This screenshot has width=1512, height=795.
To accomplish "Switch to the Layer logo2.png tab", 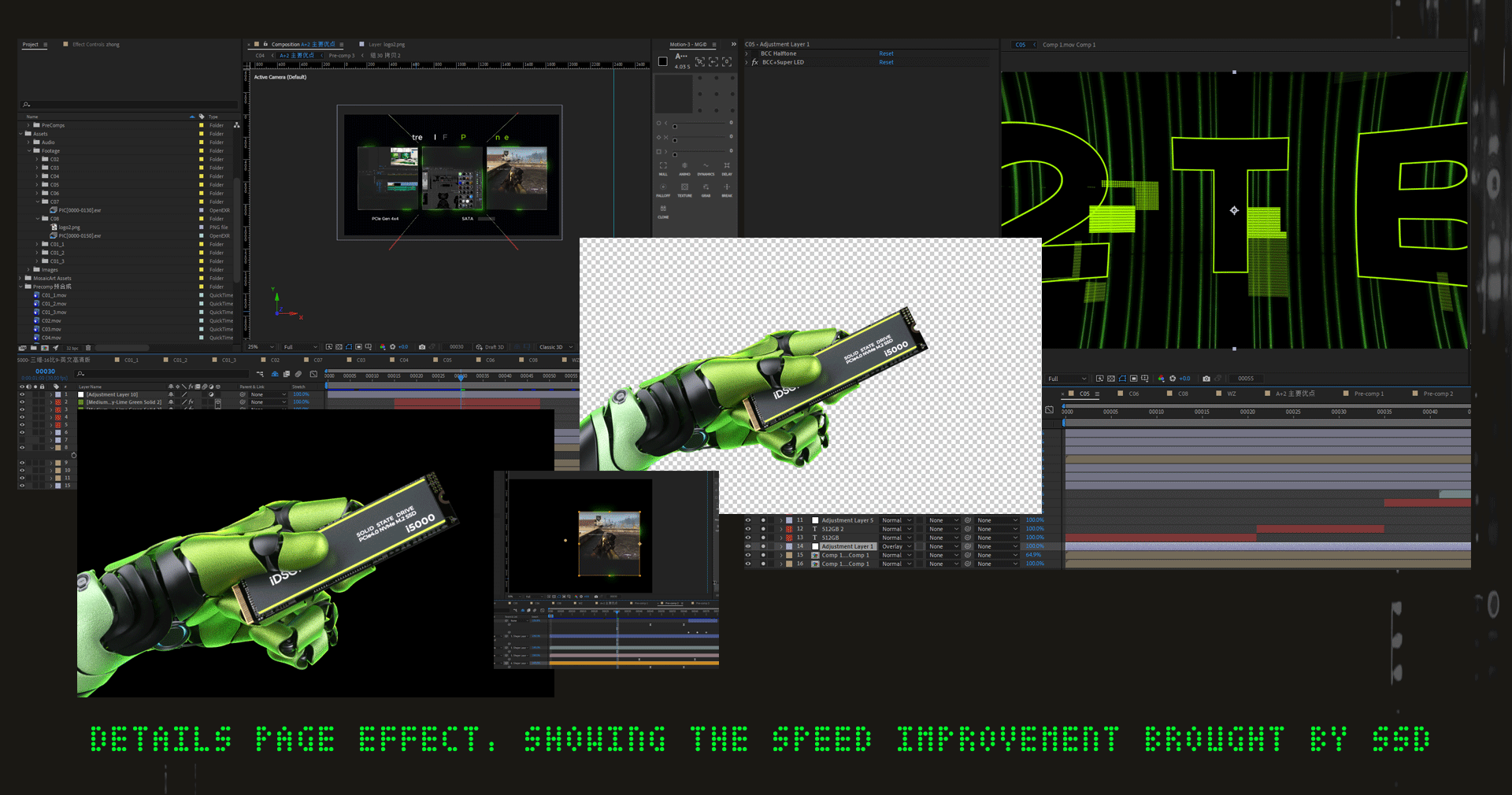I will tap(387, 45).
